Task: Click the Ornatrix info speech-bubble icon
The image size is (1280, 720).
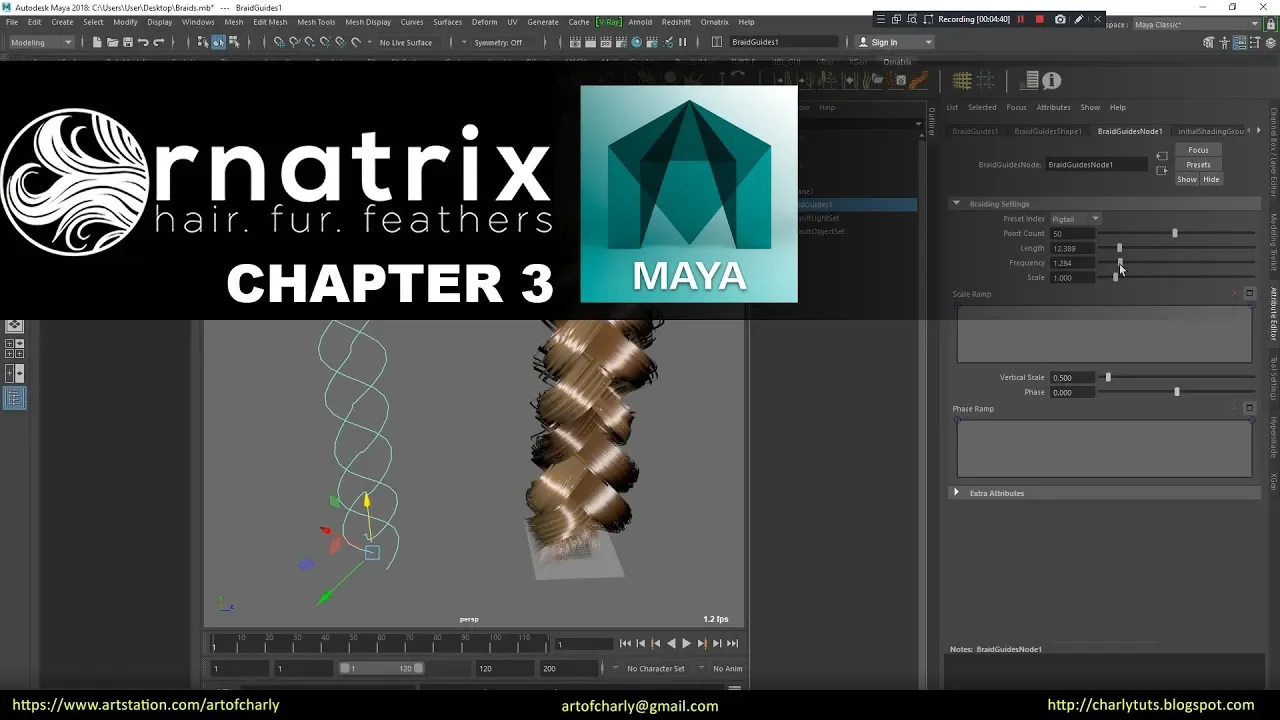Action: pos(1051,81)
